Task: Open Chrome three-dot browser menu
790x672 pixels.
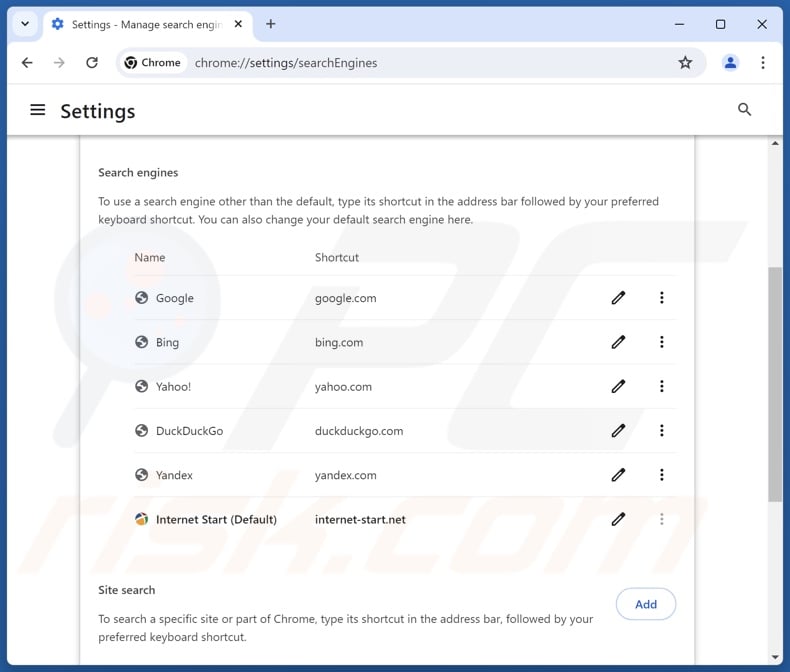Action: tap(763, 63)
